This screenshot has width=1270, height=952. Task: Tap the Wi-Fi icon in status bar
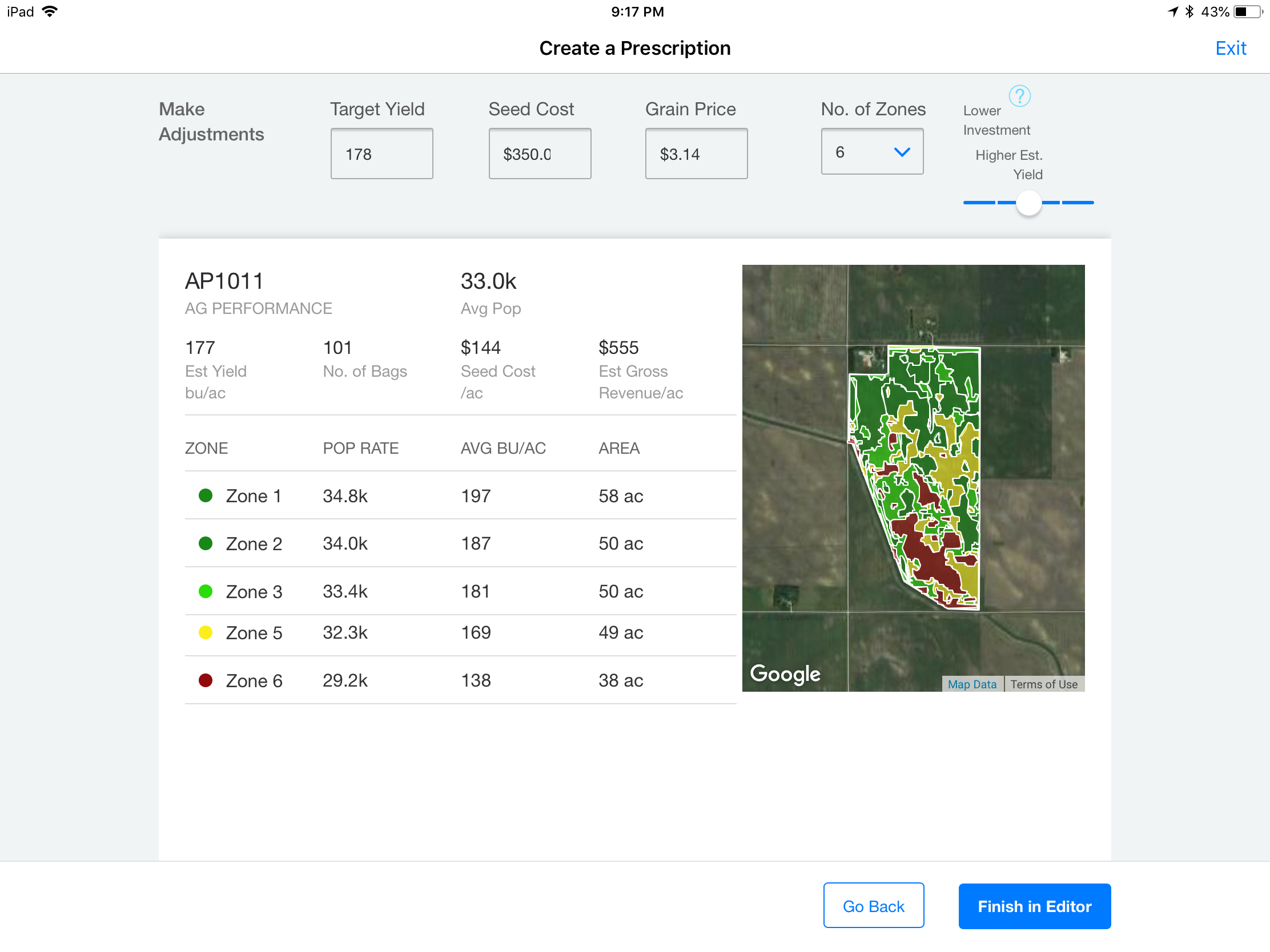click(50, 11)
